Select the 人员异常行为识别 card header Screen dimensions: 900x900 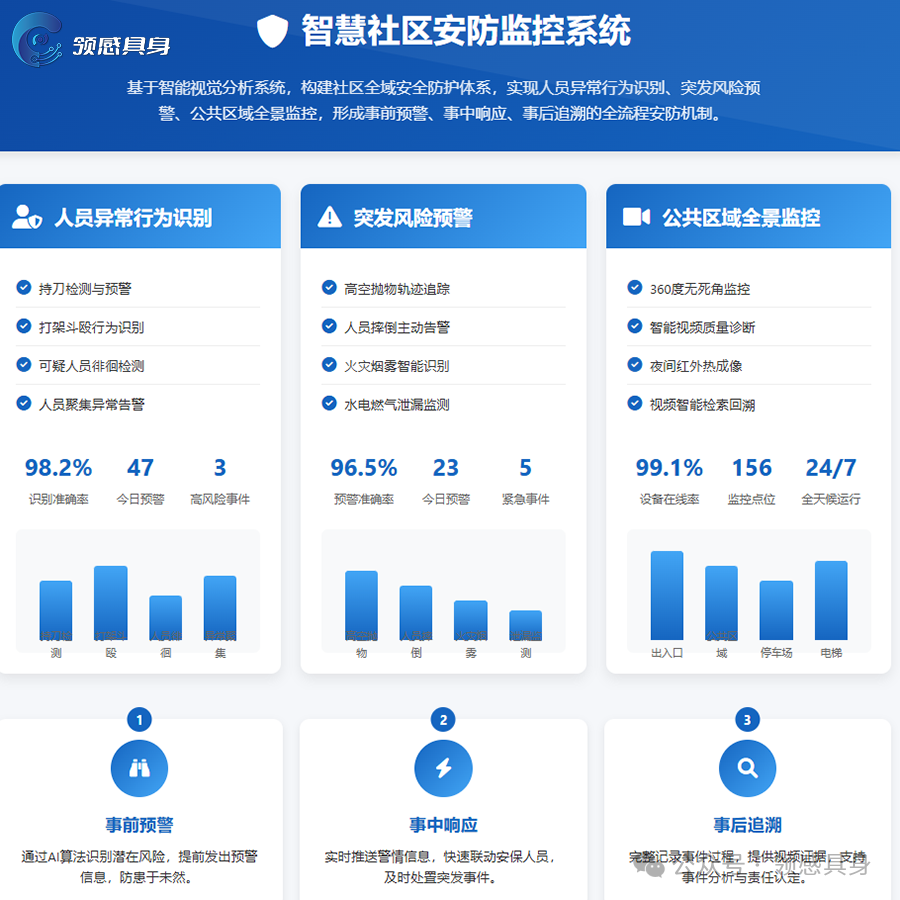click(140, 216)
